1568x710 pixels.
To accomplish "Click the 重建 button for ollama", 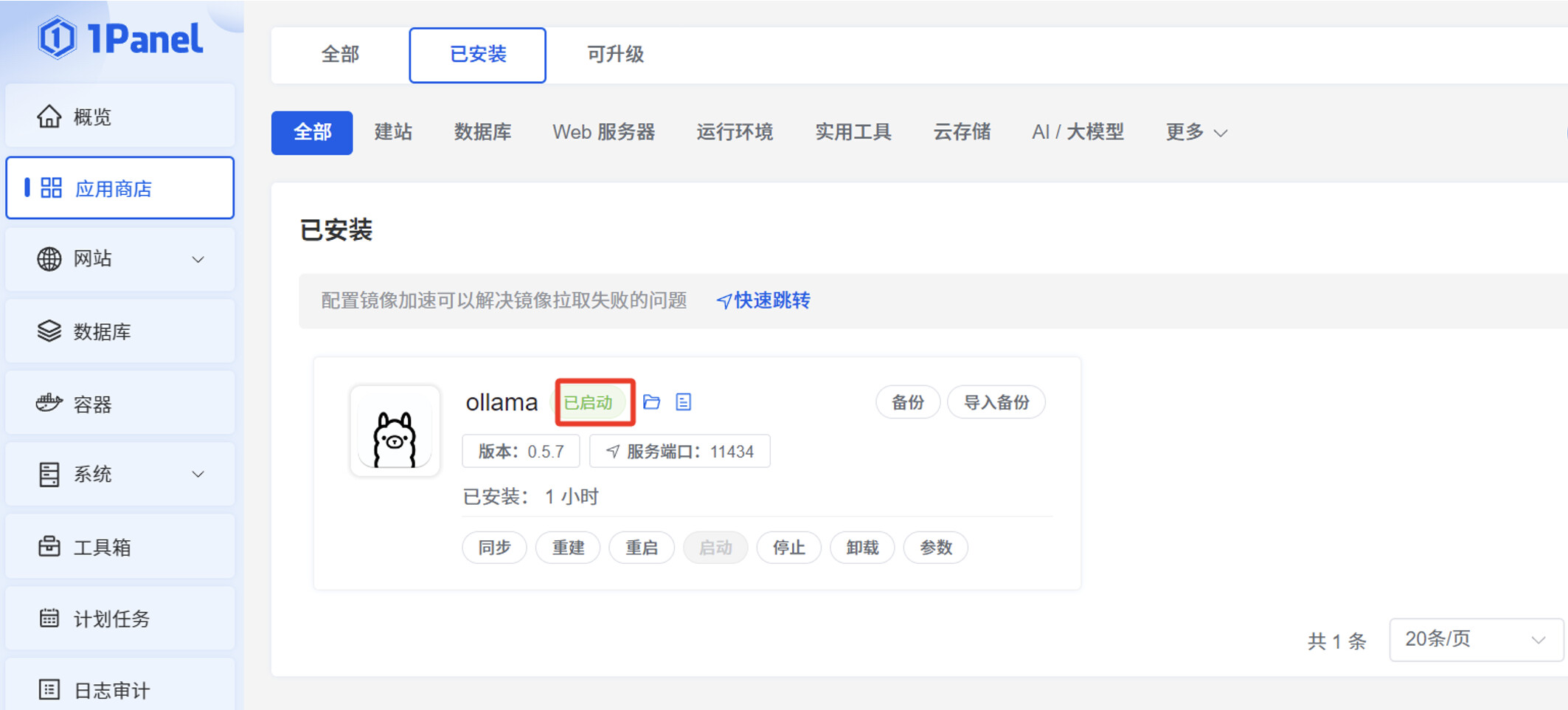I will point(568,548).
